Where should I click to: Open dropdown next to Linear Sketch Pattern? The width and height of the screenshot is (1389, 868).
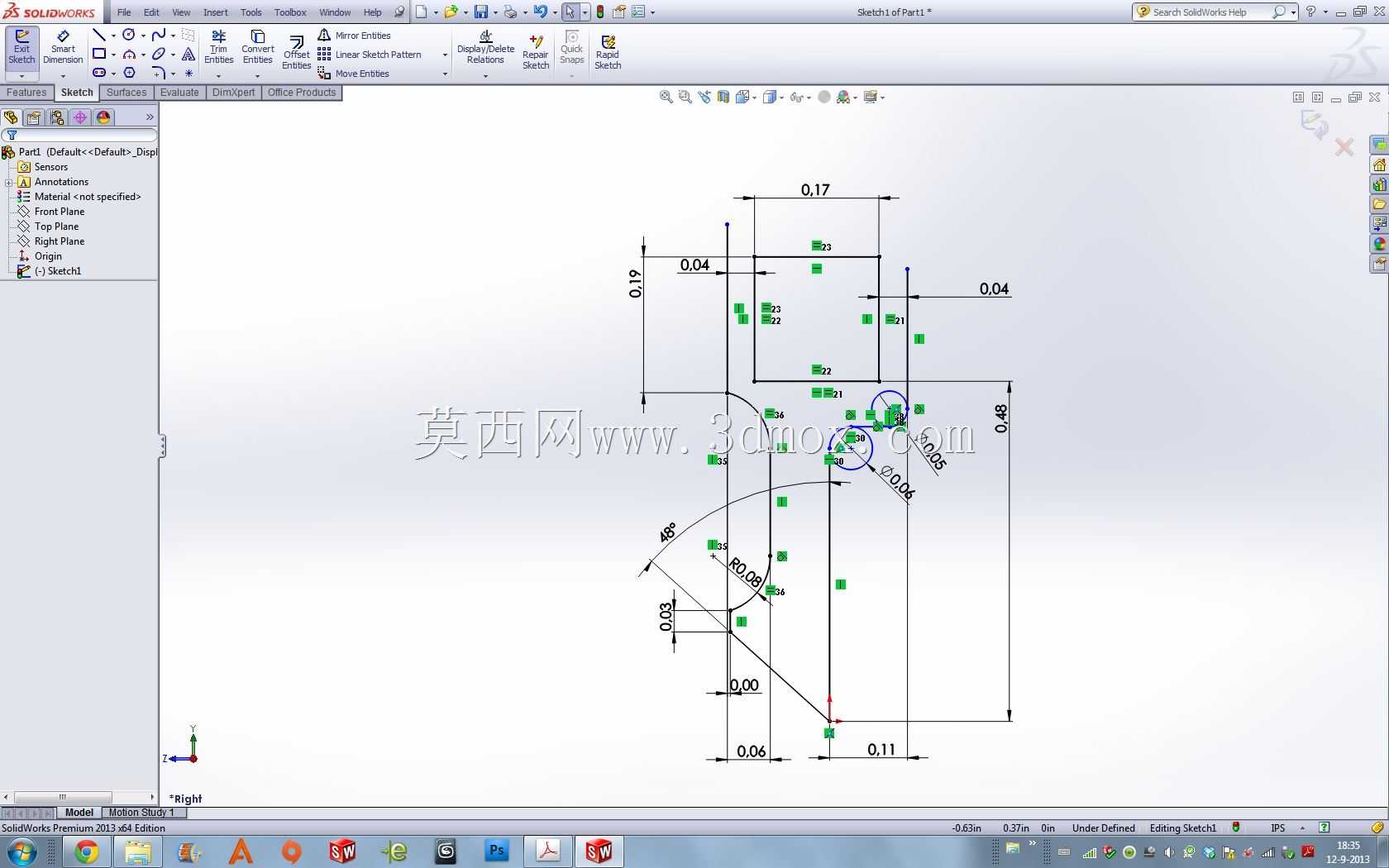point(445,55)
